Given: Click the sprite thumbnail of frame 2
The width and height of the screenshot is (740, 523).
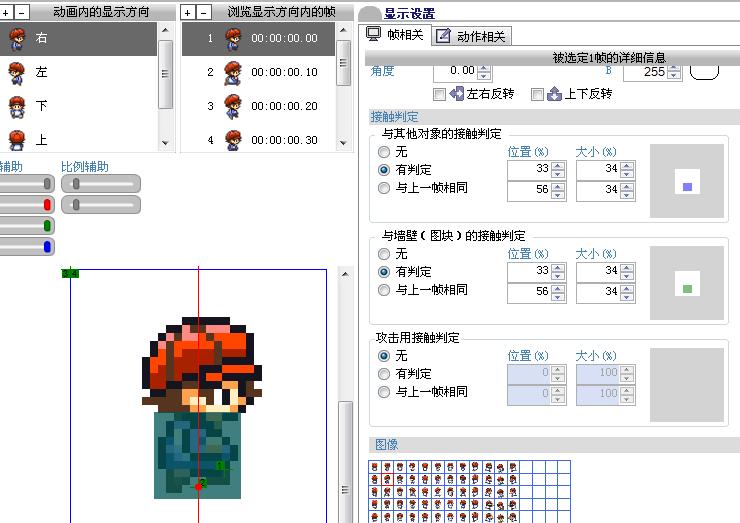Looking at the screenshot, I should (233, 73).
